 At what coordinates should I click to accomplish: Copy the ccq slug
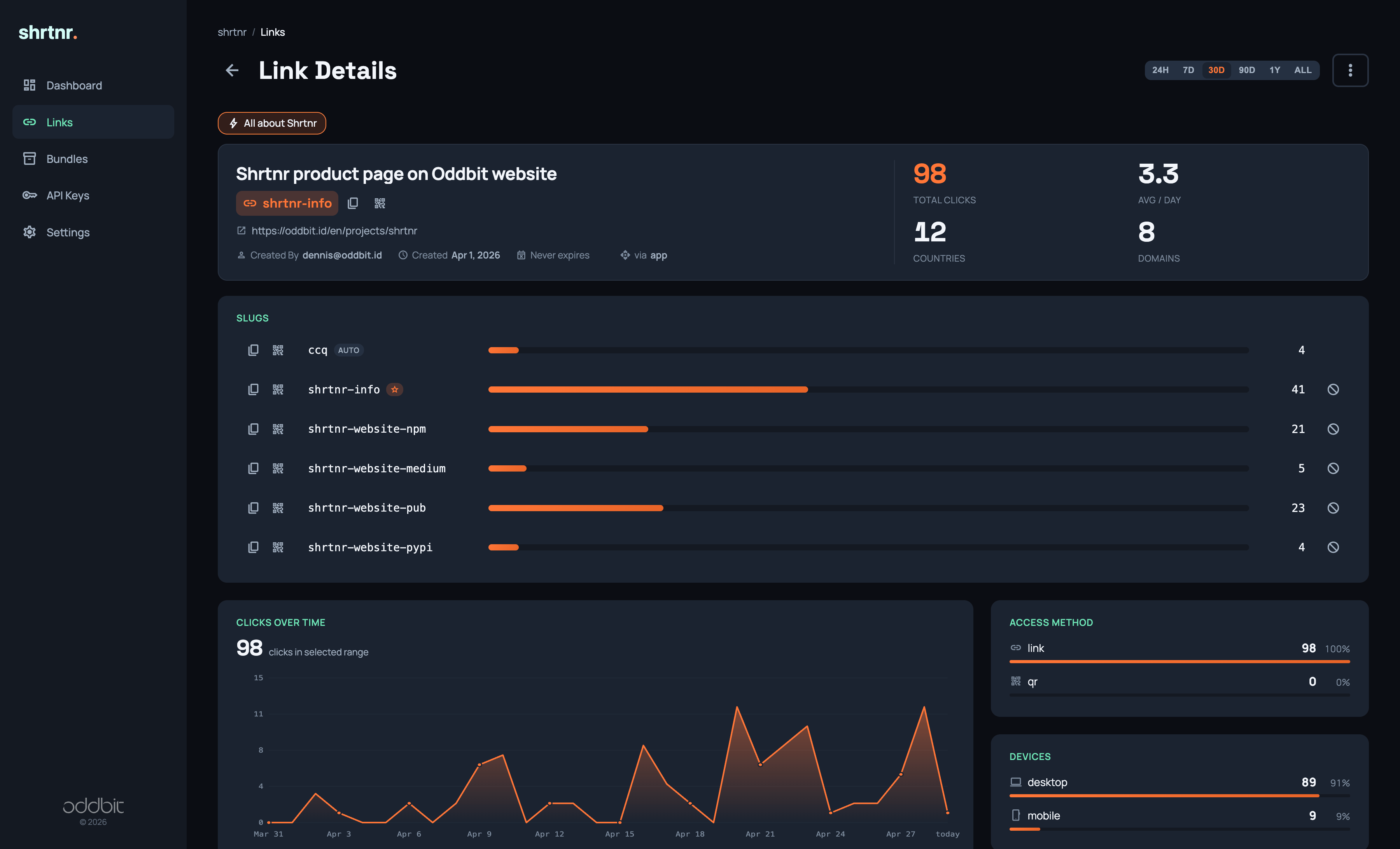(254, 350)
